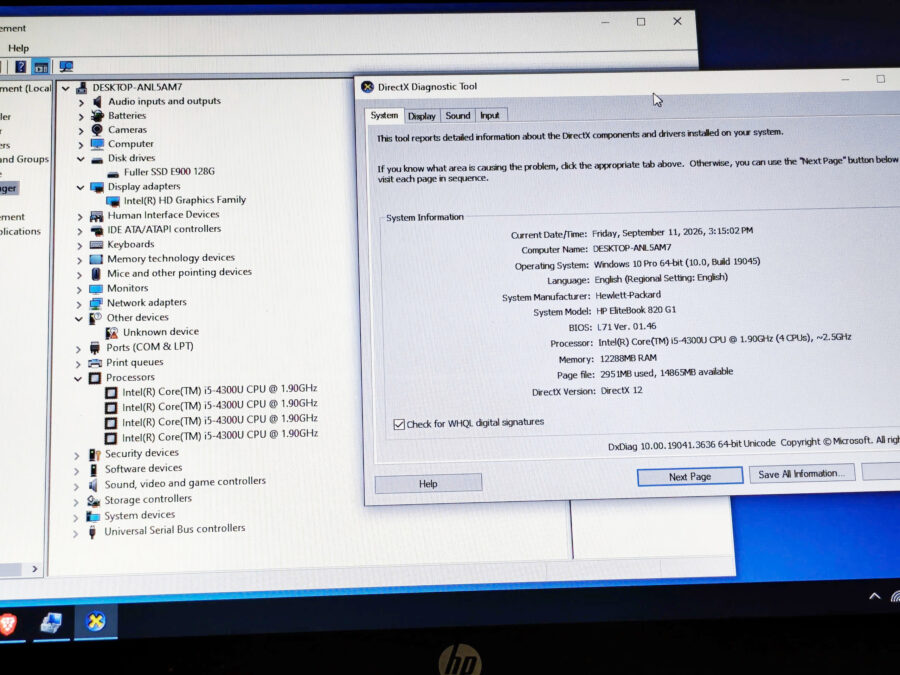Select the first Intel Core i5-4300U processor entry
The width and height of the screenshot is (900, 675).
[x=219, y=390]
